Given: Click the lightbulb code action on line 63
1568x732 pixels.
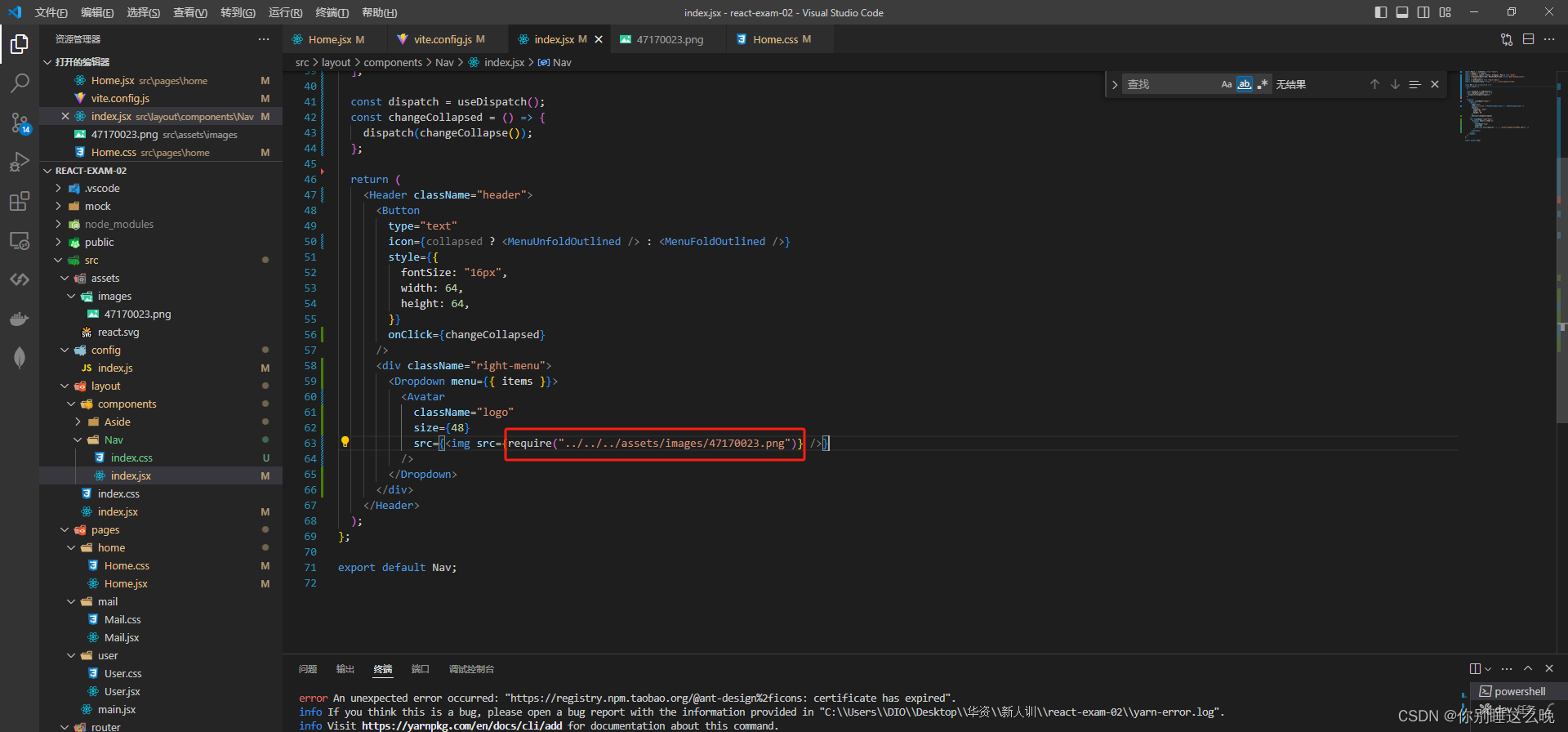Looking at the screenshot, I should [345, 442].
